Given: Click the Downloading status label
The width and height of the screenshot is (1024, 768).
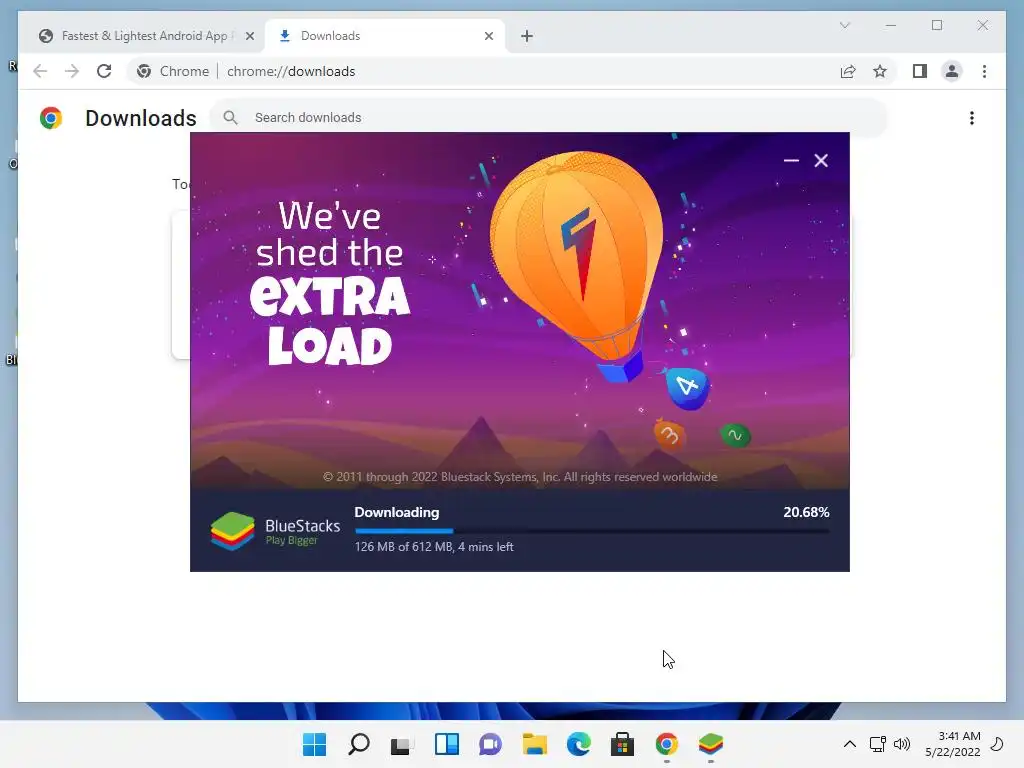Looking at the screenshot, I should [x=396, y=513].
